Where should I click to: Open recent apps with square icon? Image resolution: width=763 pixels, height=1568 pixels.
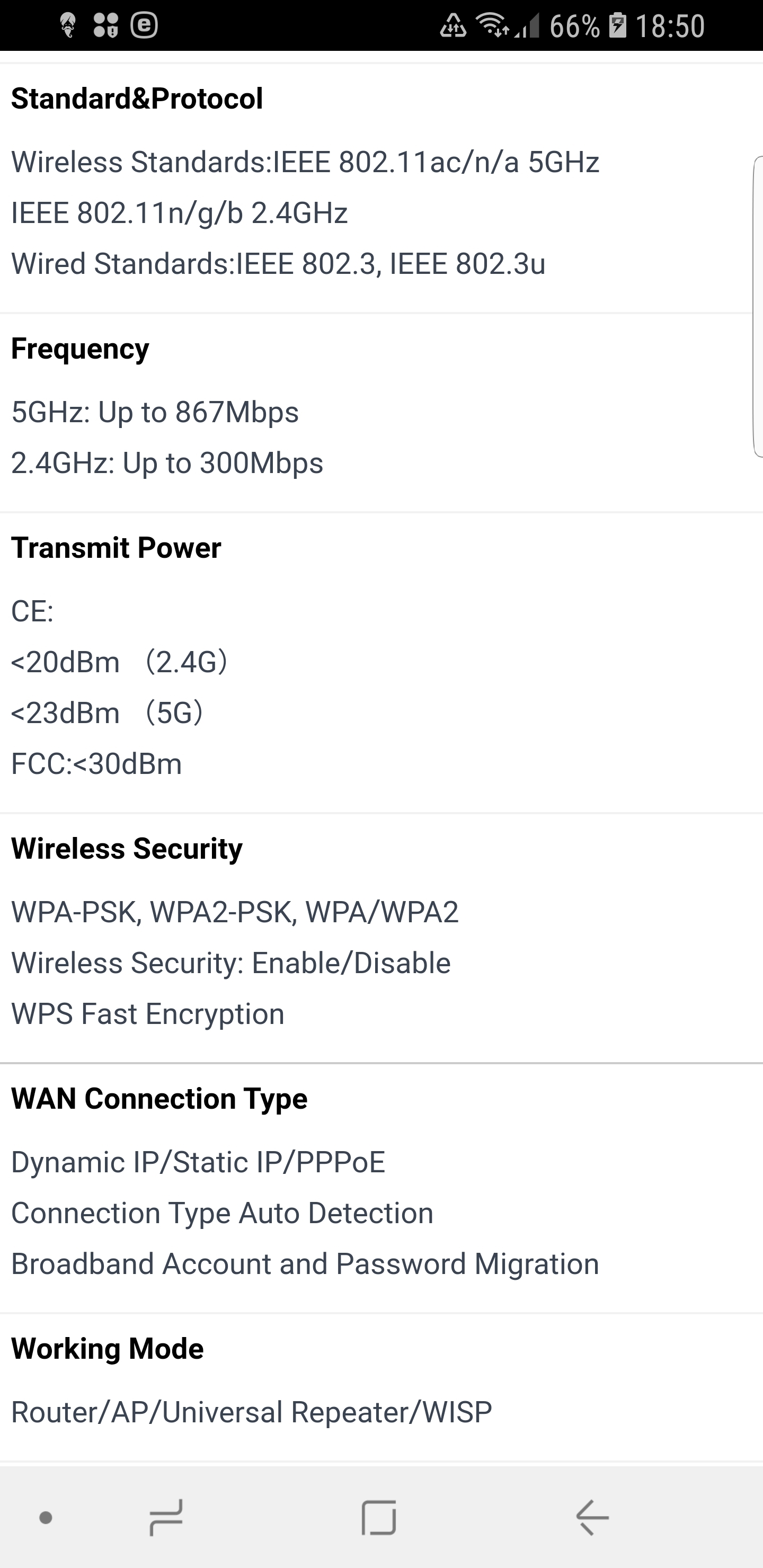379,1518
